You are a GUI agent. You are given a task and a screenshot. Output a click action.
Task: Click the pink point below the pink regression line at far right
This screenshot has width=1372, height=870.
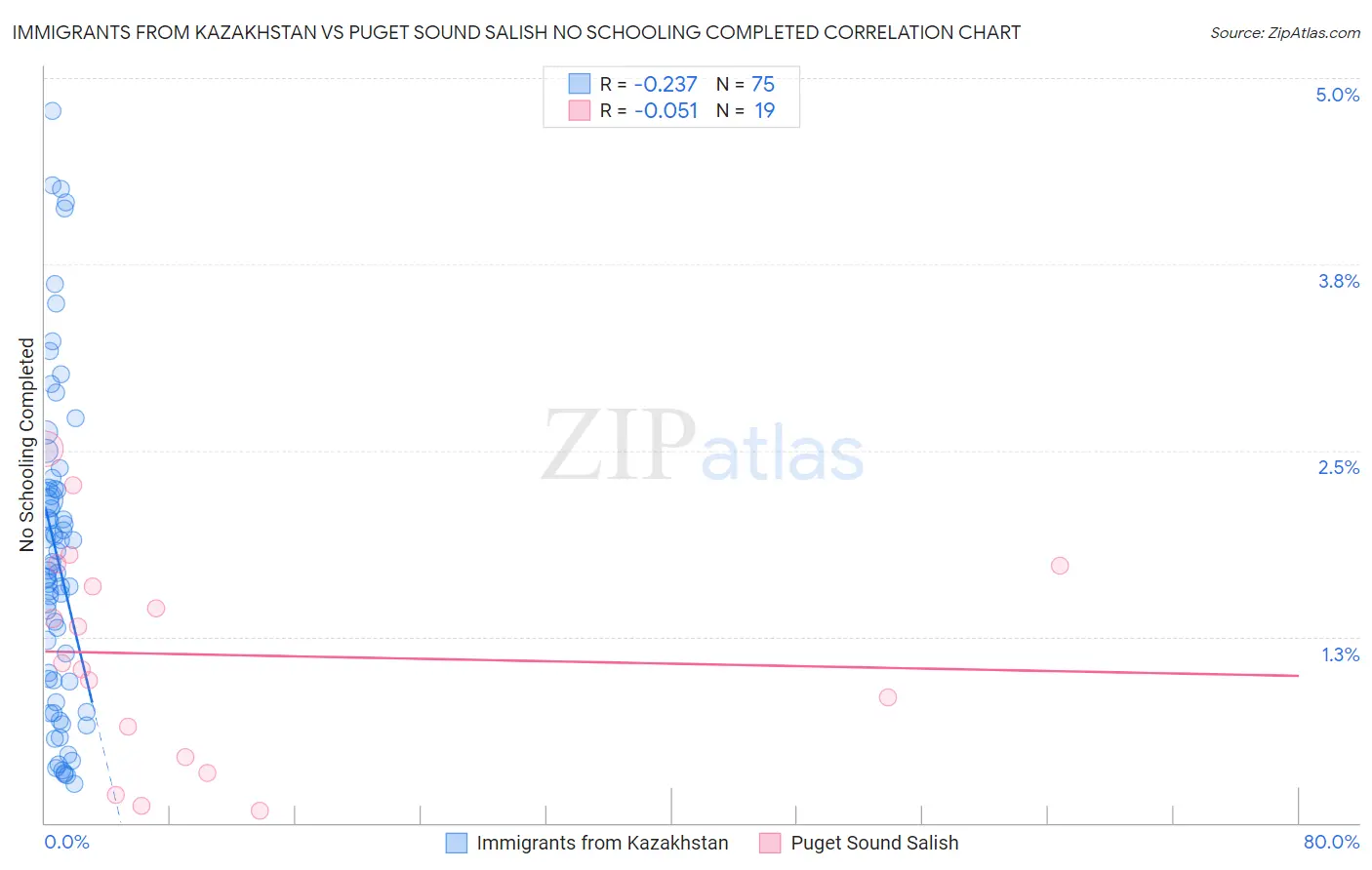coord(887,696)
